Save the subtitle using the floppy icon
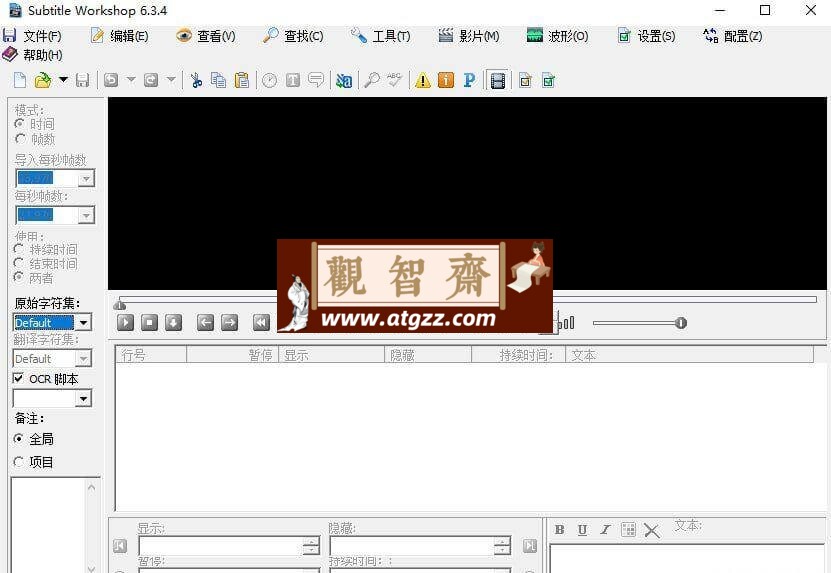The width and height of the screenshot is (831, 573). (82, 81)
